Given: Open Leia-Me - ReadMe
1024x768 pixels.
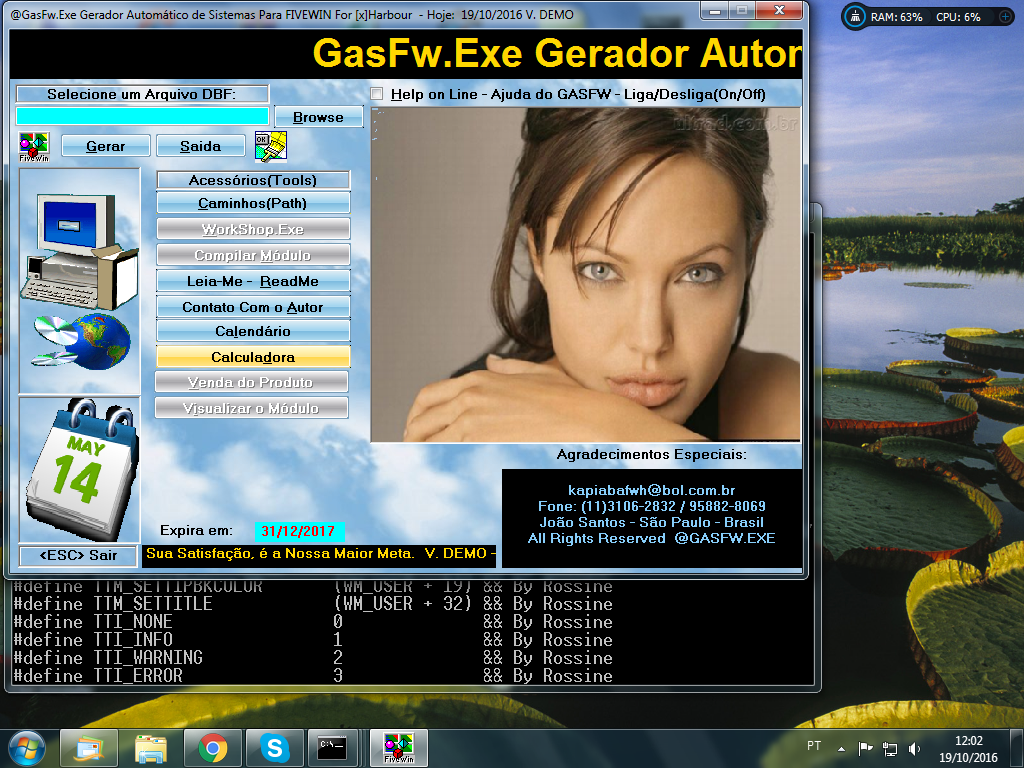Looking at the screenshot, I should coord(253,281).
